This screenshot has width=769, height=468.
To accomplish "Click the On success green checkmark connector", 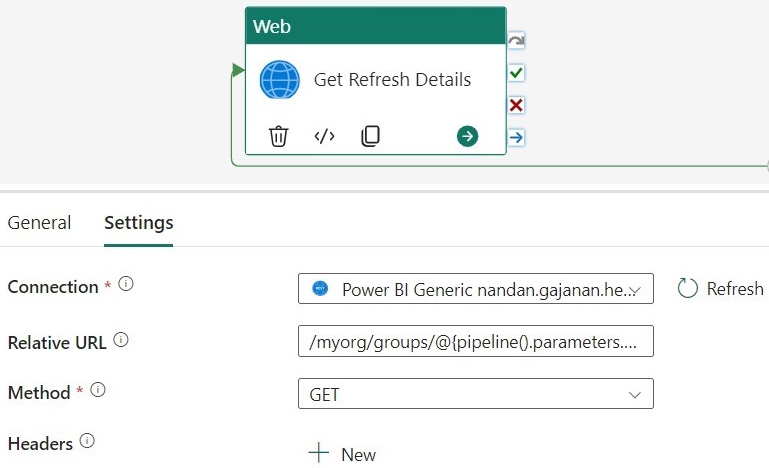I will pos(516,73).
